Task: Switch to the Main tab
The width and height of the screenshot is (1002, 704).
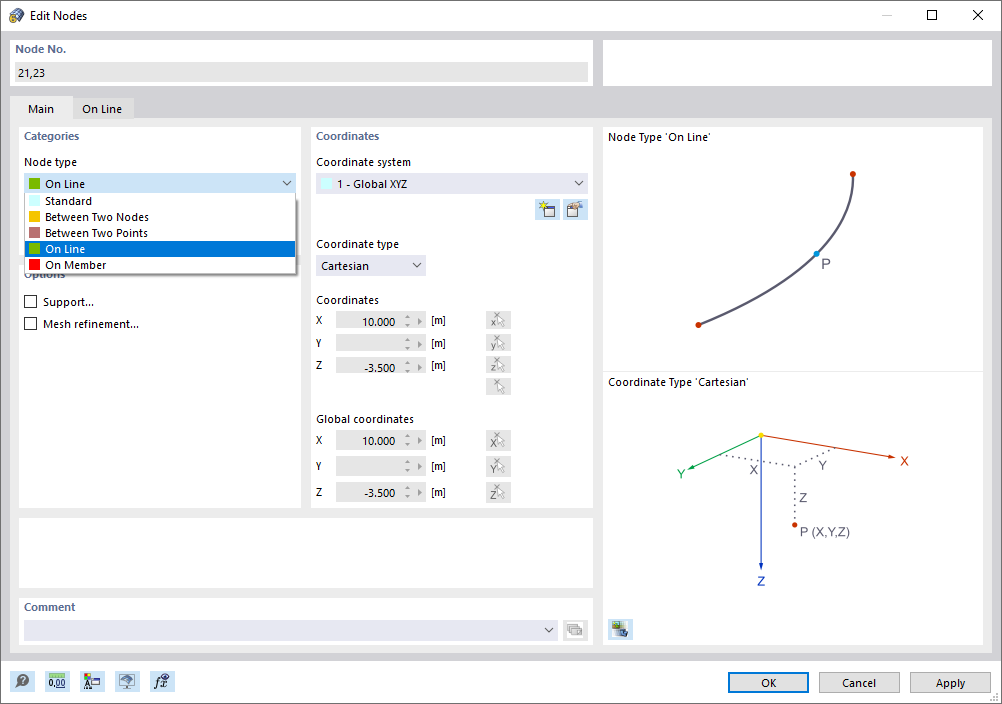Action: tap(41, 109)
